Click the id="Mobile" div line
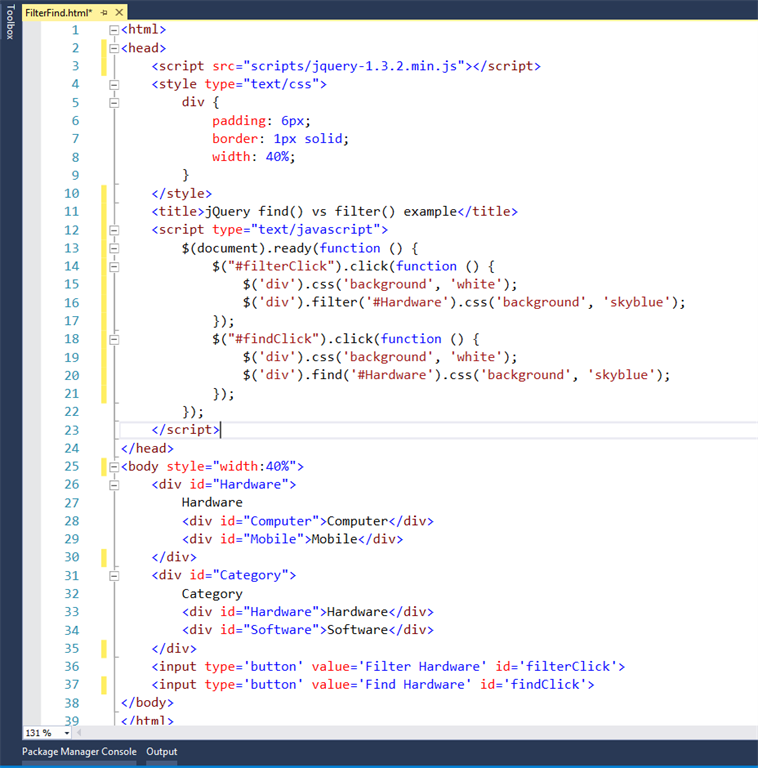 tap(292, 539)
